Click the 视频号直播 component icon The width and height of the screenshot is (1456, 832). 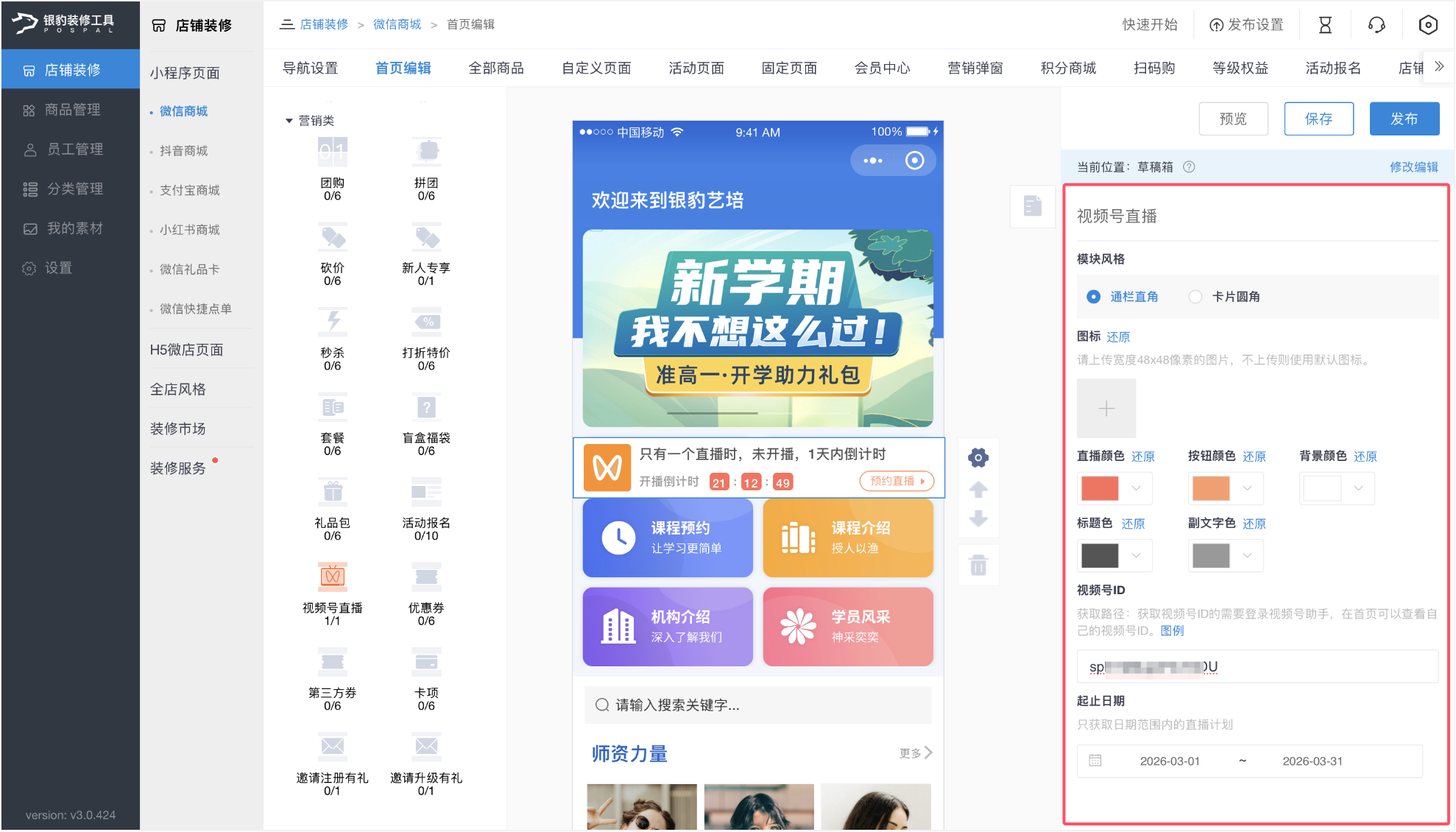333,577
